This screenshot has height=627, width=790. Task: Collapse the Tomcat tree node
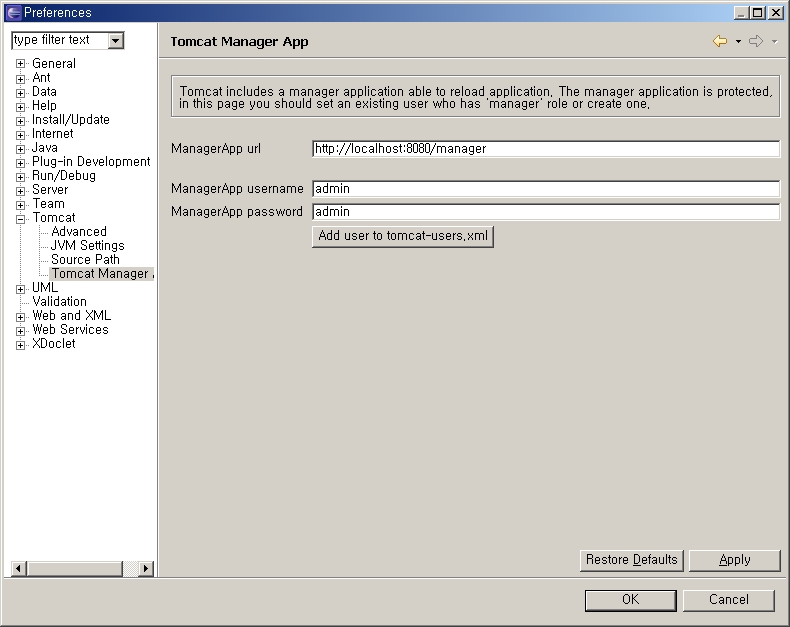(x=20, y=219)
